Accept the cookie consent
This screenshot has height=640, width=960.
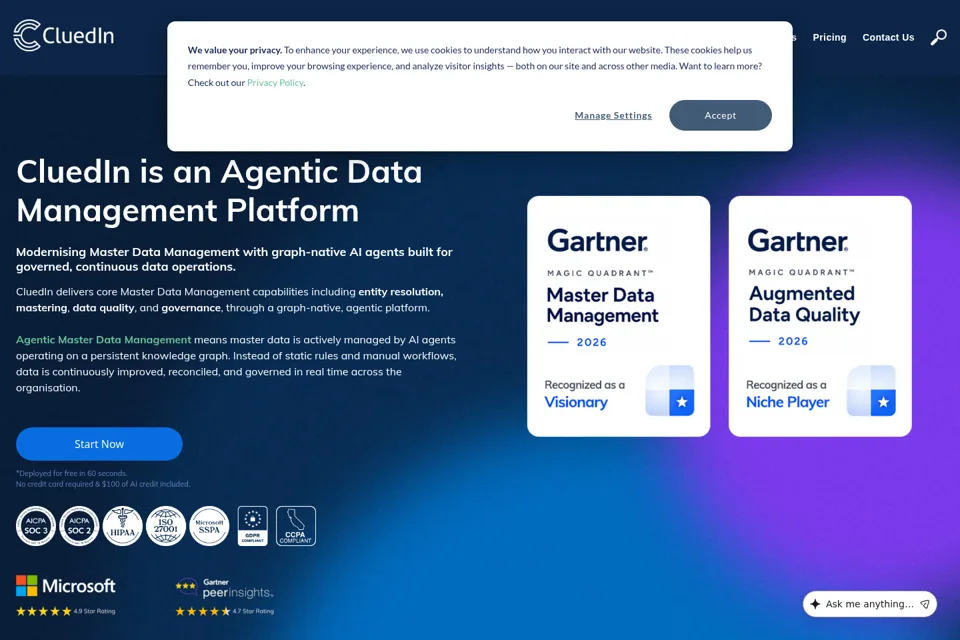tap(720, 115)
